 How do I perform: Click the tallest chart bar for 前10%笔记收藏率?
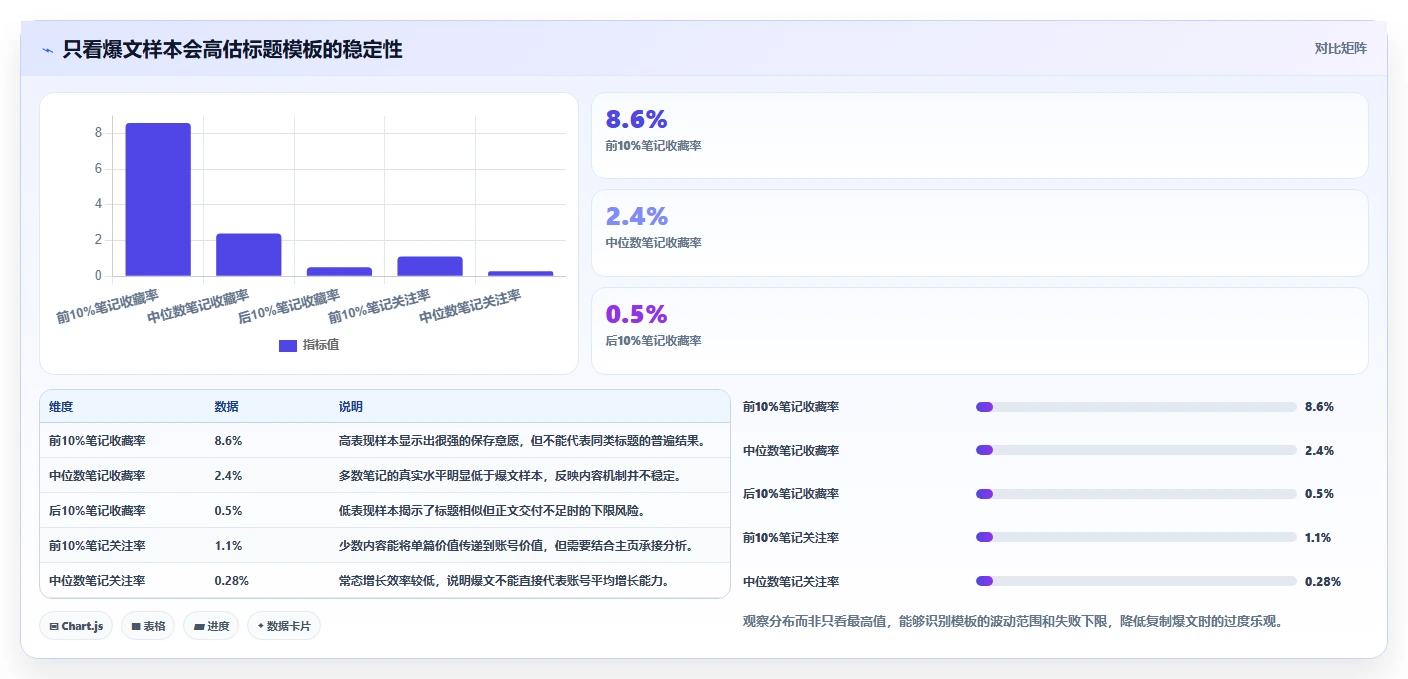[x=158, y=199]
